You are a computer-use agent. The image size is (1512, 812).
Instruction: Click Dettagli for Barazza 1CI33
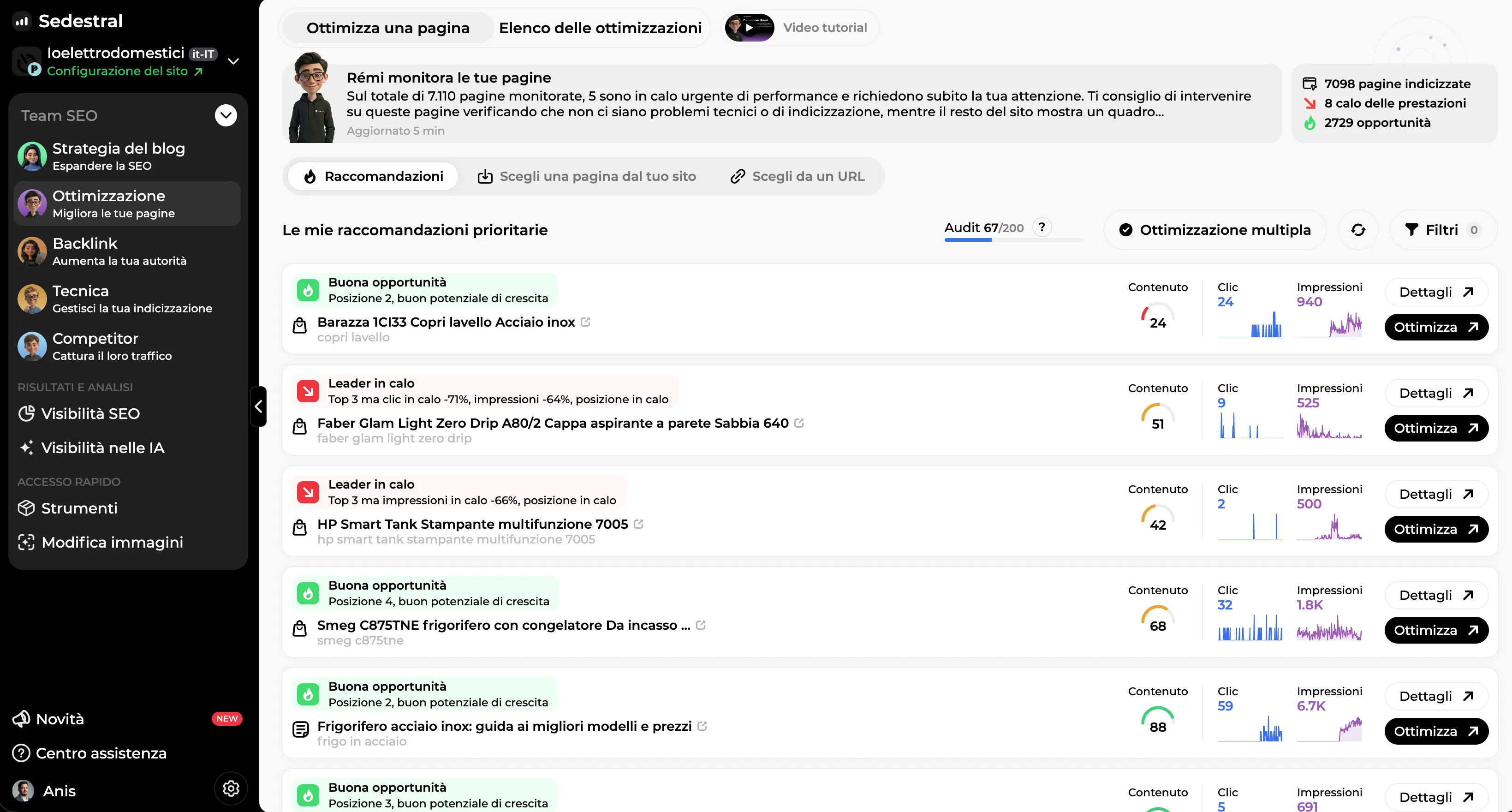(x=1436, y=293)
